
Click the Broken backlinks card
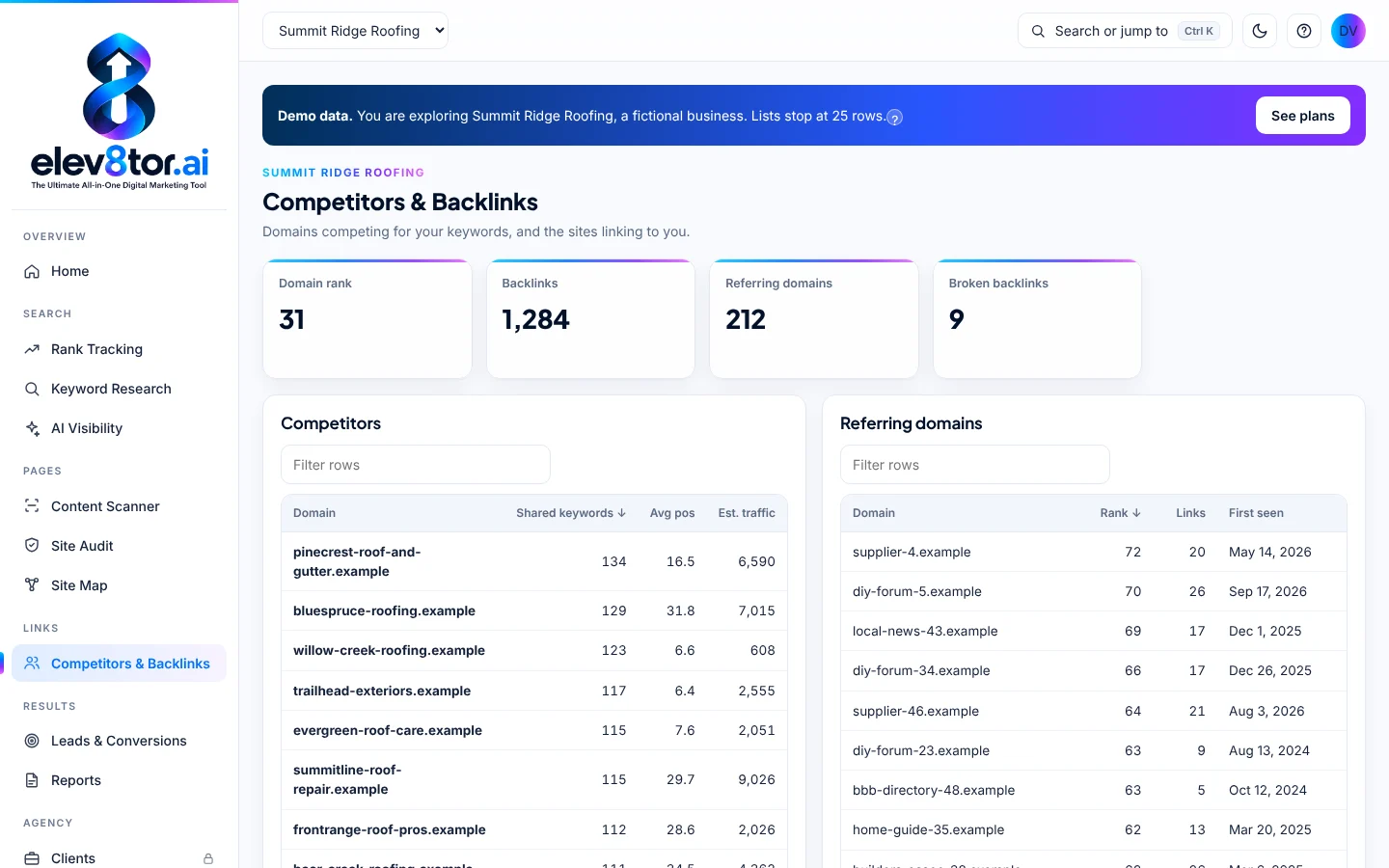coord(1038,319)
